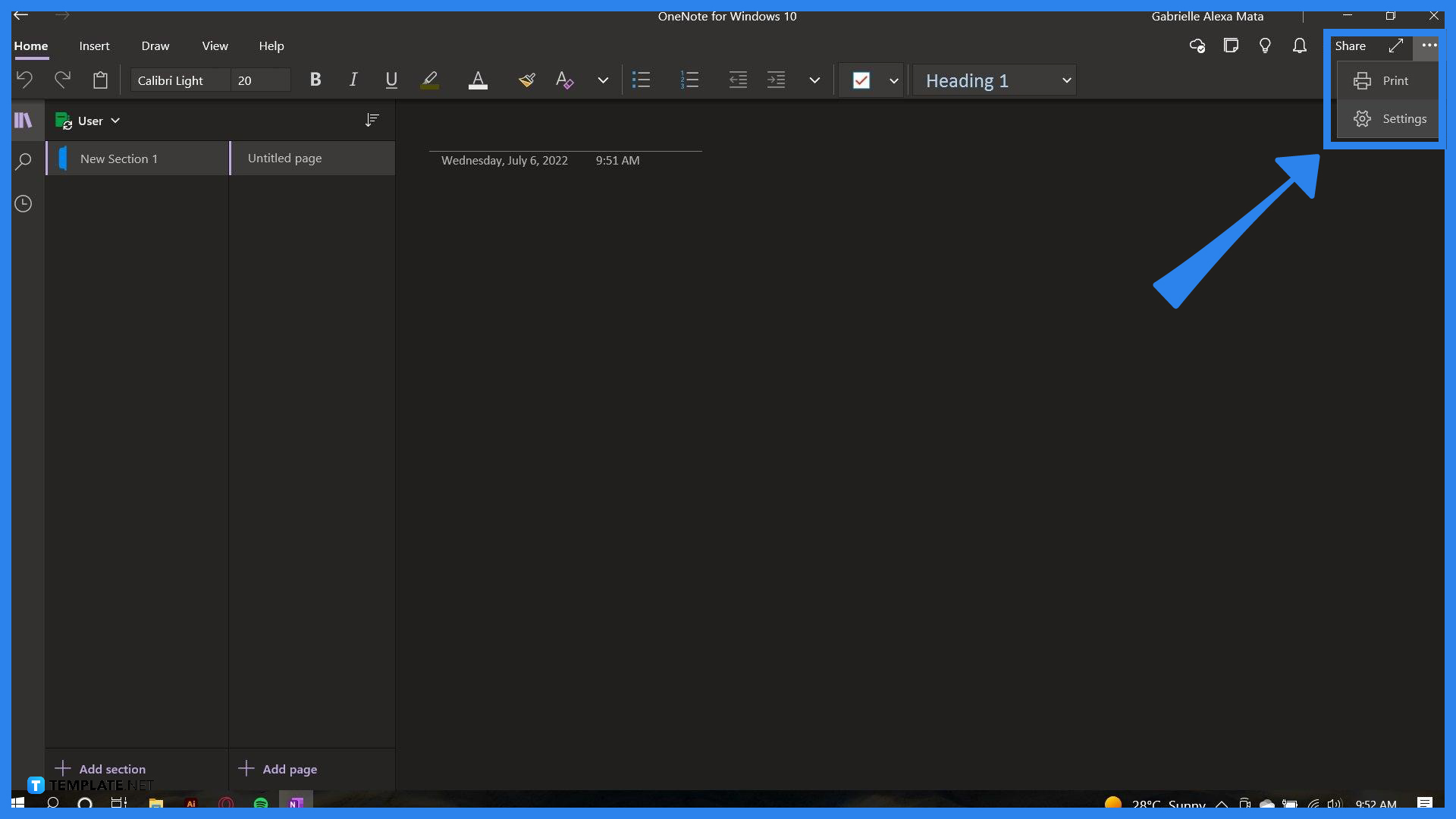Open the tag options dropdown arrow
Viewport: 1456px width, 819px height.
(894, 80)
